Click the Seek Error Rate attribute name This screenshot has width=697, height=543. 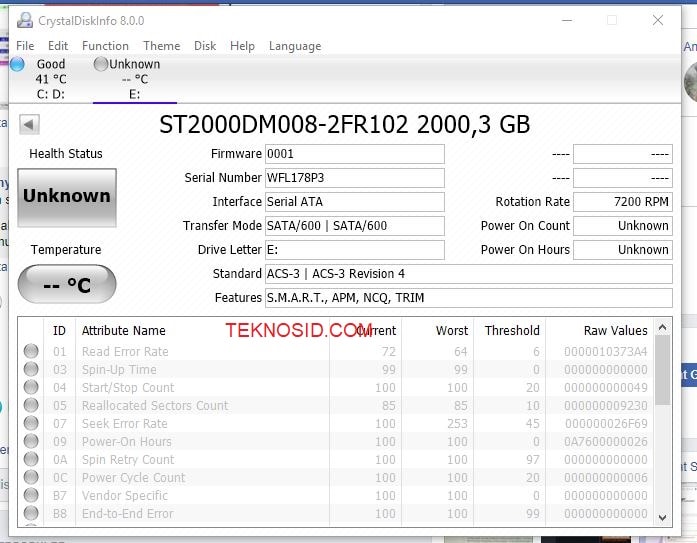coord(124,423)
